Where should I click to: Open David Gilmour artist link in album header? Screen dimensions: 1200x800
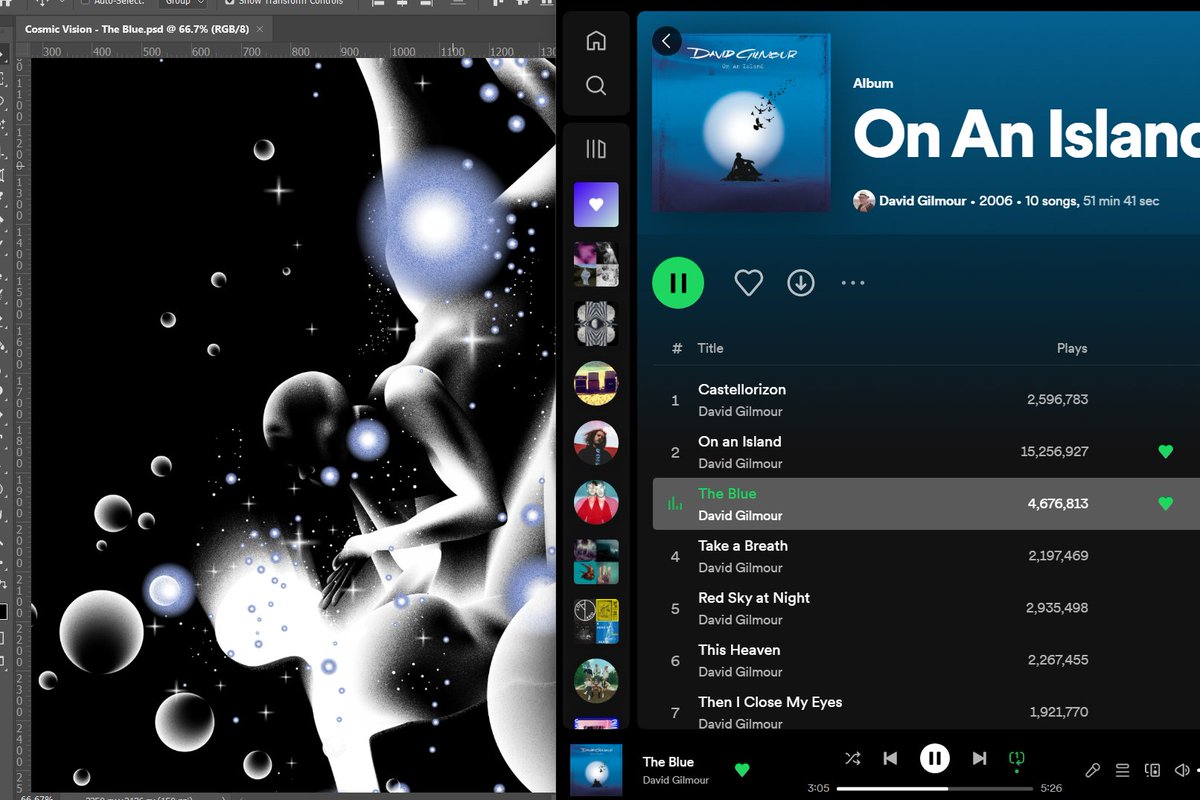tap(924, 201)
